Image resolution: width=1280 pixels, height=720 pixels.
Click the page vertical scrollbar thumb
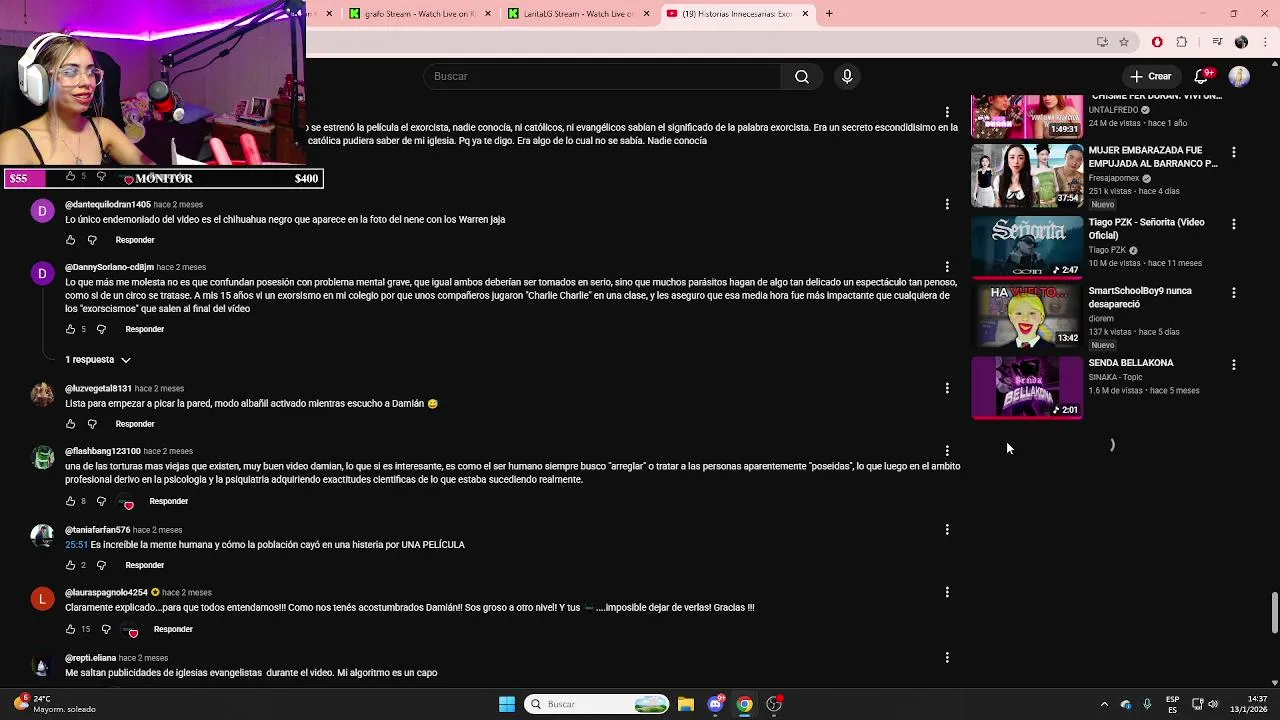click(x=1274, y=613)
